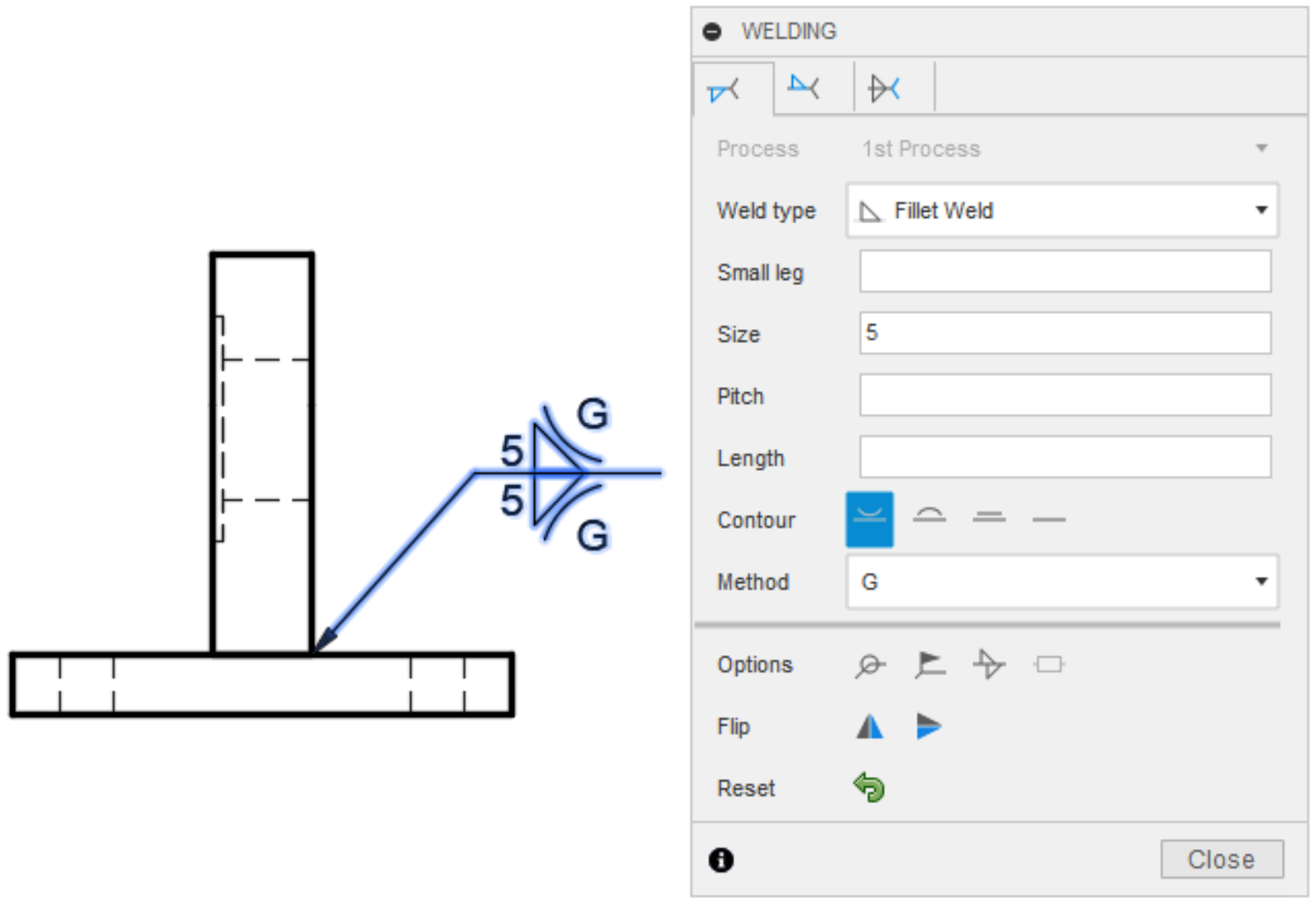
Task: Flip the weld flag direction
Action: (929, 727)
